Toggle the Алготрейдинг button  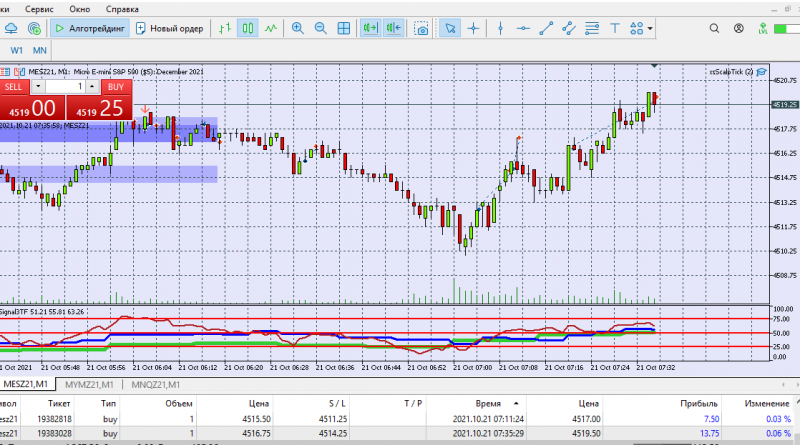tap(88, 28)
